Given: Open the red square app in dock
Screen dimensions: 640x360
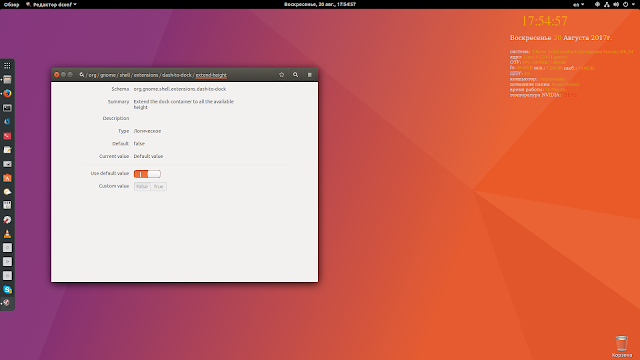Looking at the screenshot, I should click(7, 136).
